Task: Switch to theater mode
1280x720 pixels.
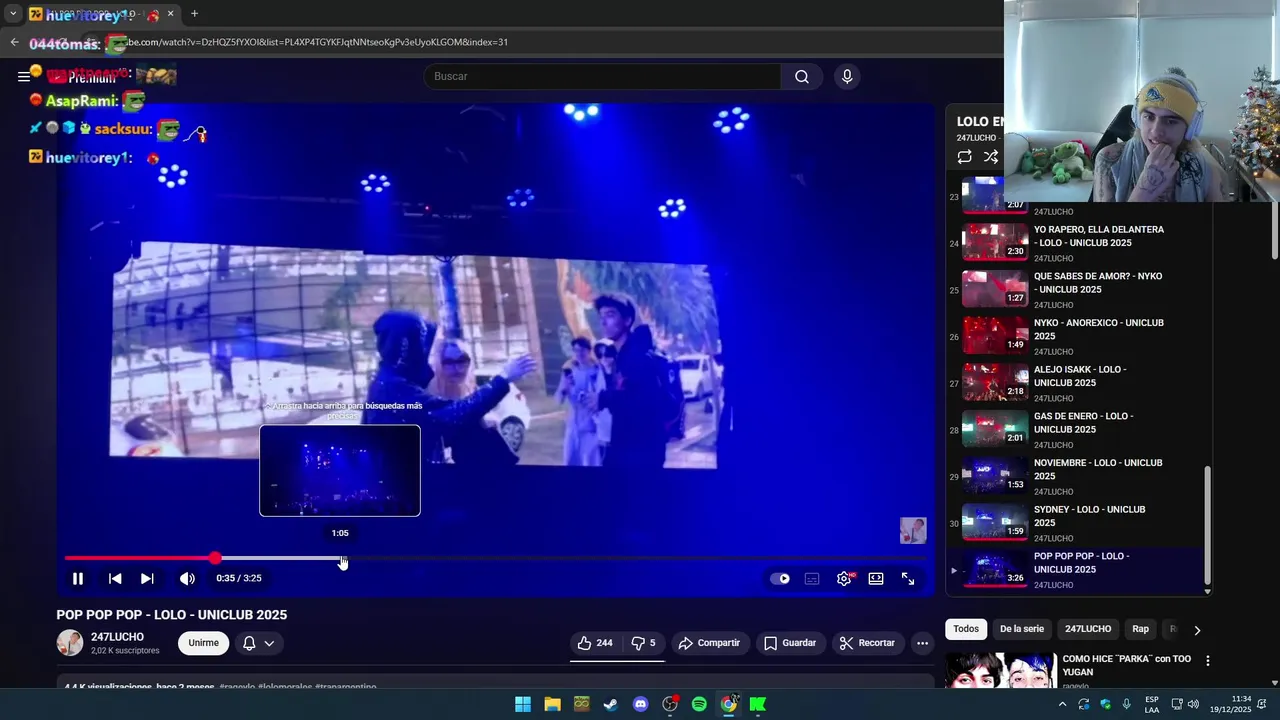Action: pos(876,578)
